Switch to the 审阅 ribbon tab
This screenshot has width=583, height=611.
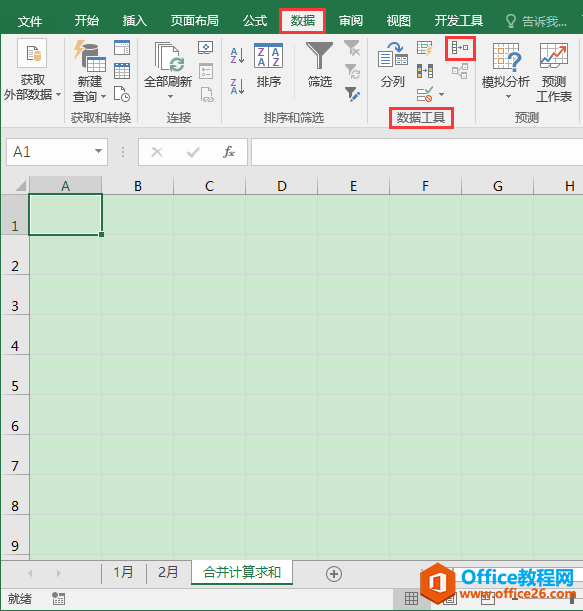pos(351,21)
